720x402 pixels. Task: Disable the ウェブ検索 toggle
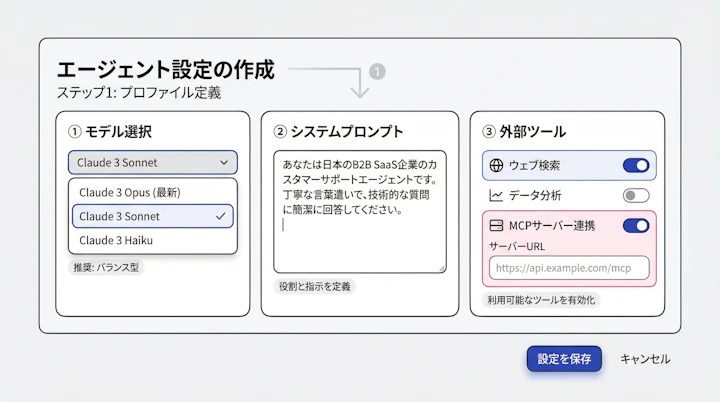[x=636, y=165]
